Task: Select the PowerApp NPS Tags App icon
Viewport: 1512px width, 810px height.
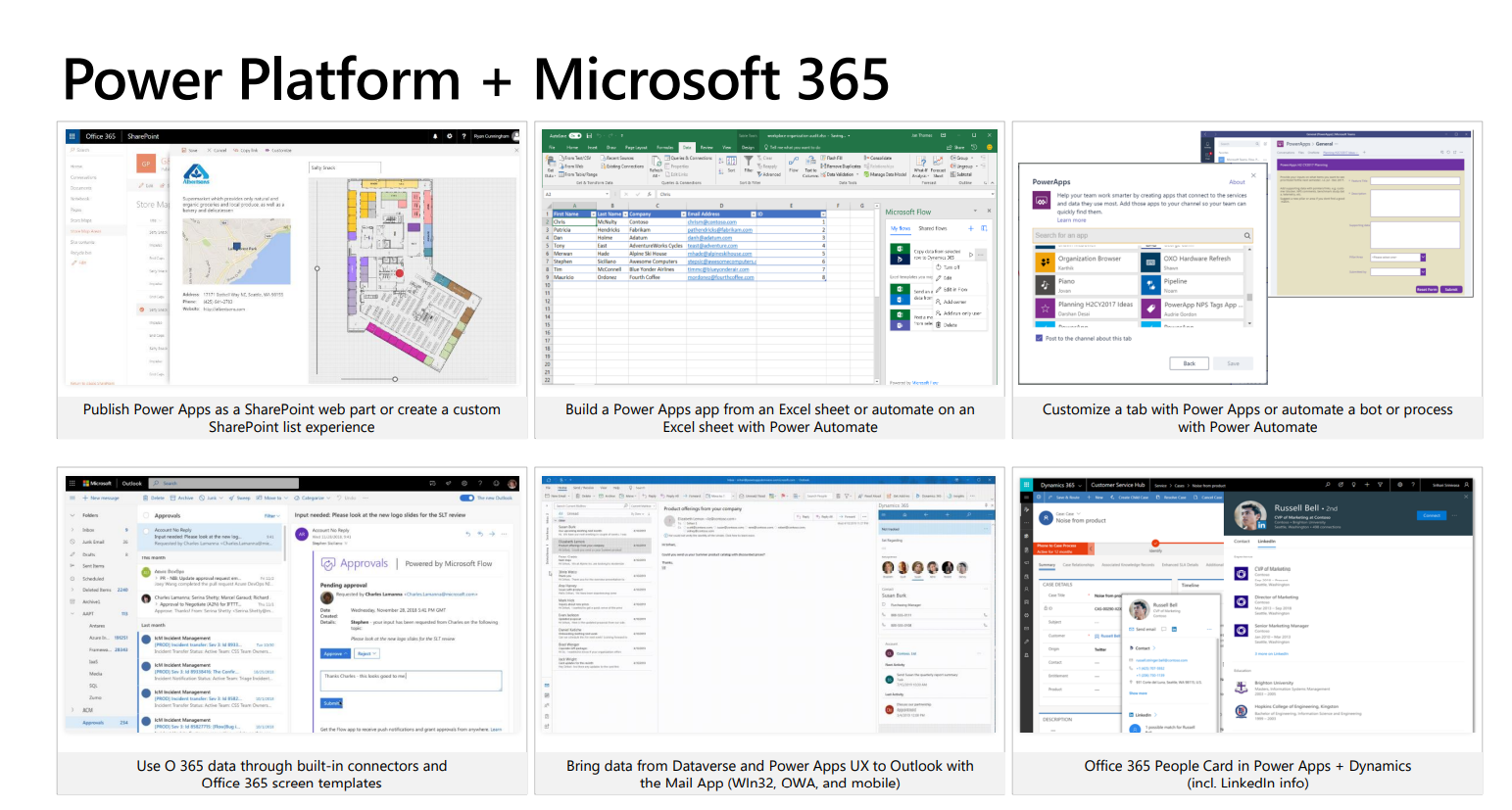Action: 1150,309
